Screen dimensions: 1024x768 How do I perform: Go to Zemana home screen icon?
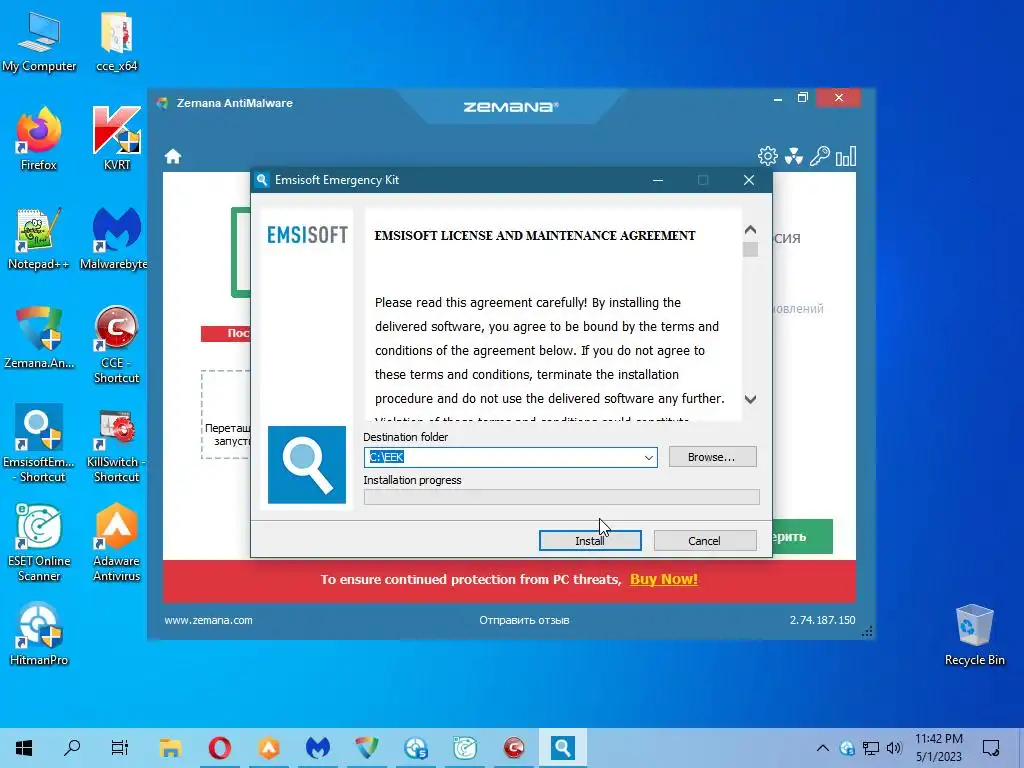point(173,157)
